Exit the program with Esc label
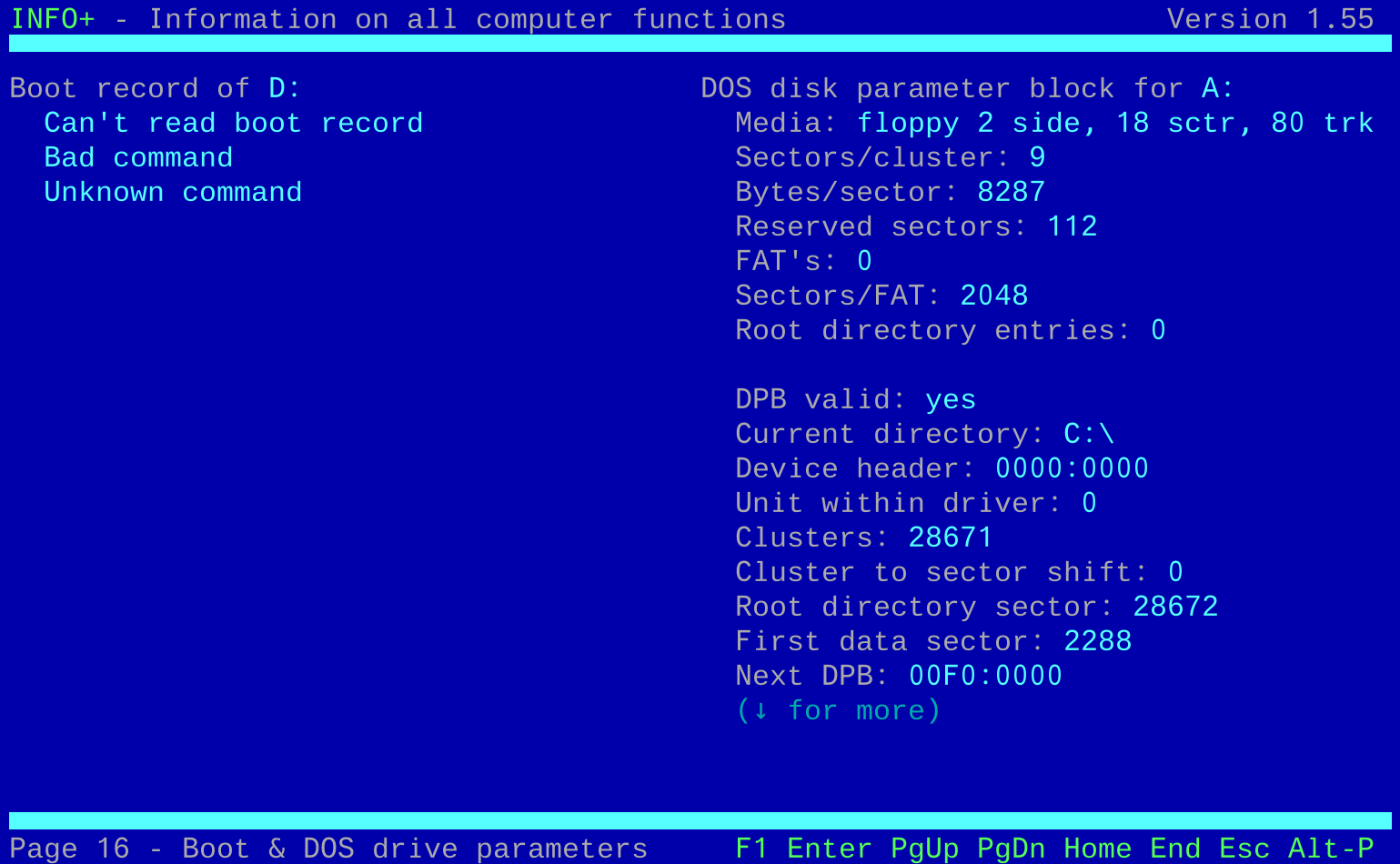The width and height of the screenshot is (1400, 864). [1244, 848]
